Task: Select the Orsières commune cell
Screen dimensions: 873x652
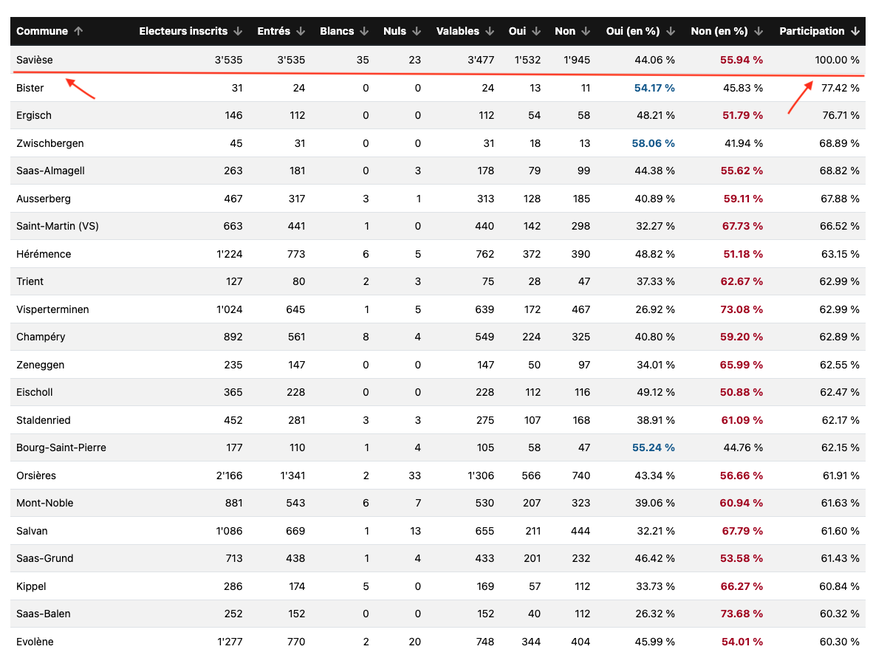Action: tap(37, 475)
